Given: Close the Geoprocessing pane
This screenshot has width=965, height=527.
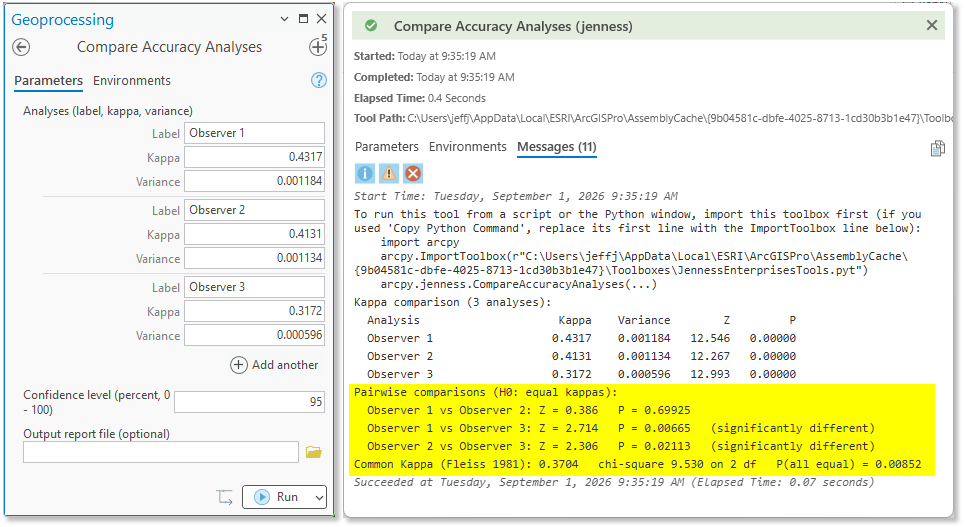Looking at the screenshot, I should (x=321, y=19).
